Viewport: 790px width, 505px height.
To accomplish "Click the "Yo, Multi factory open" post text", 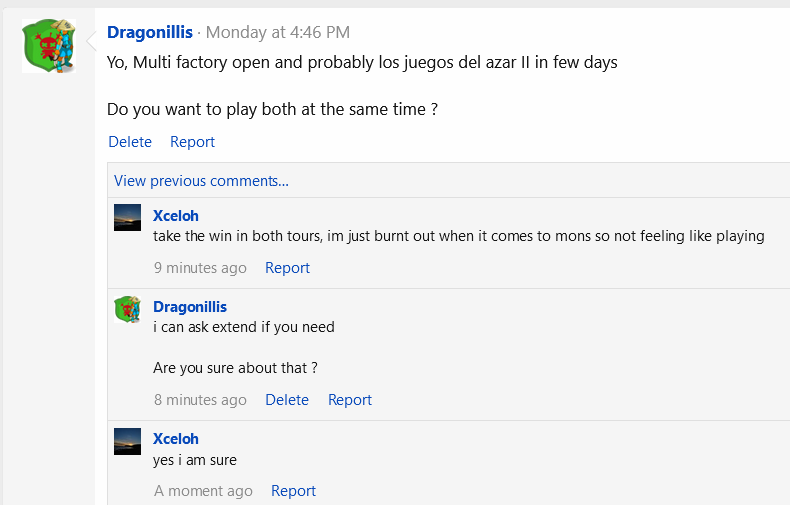I will tap(362, 62).
